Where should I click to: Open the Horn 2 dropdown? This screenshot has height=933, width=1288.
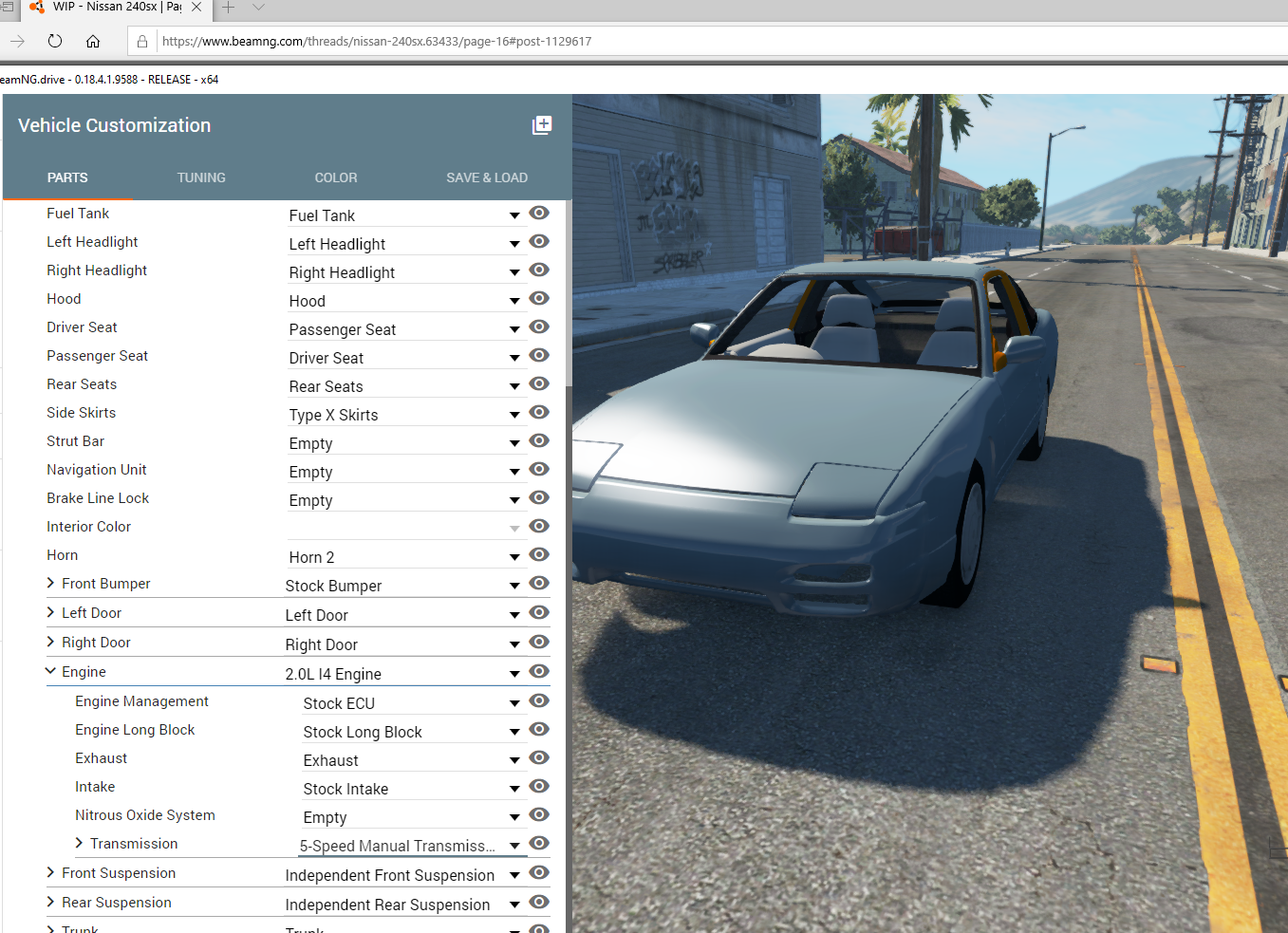[x=405, y=557]
